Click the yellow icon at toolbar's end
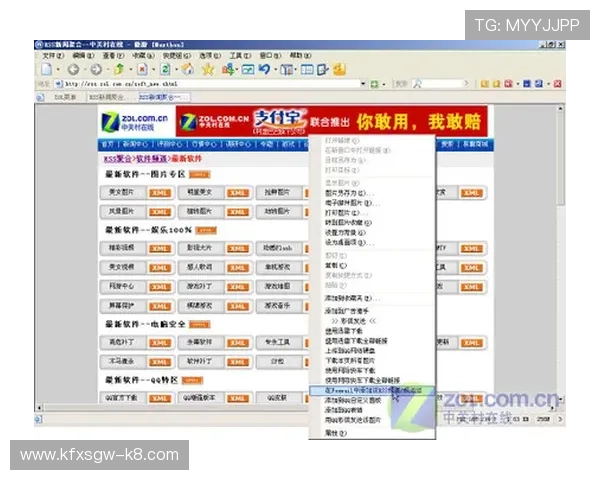Viewport: 600px width, 480px height. tap(339, 69)
